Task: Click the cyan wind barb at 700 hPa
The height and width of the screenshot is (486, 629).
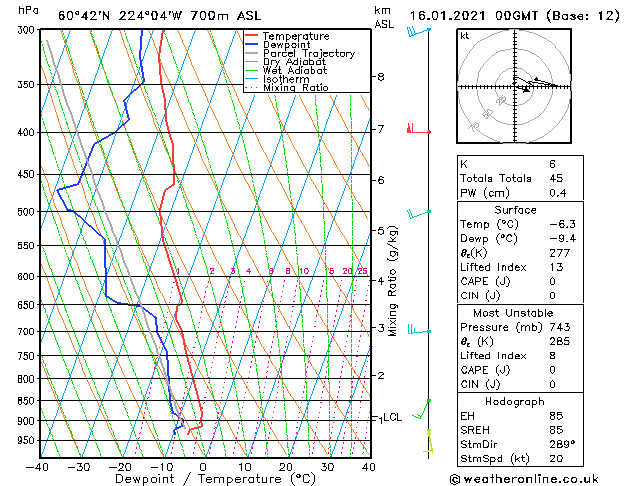Action: (x=419, y=330)
